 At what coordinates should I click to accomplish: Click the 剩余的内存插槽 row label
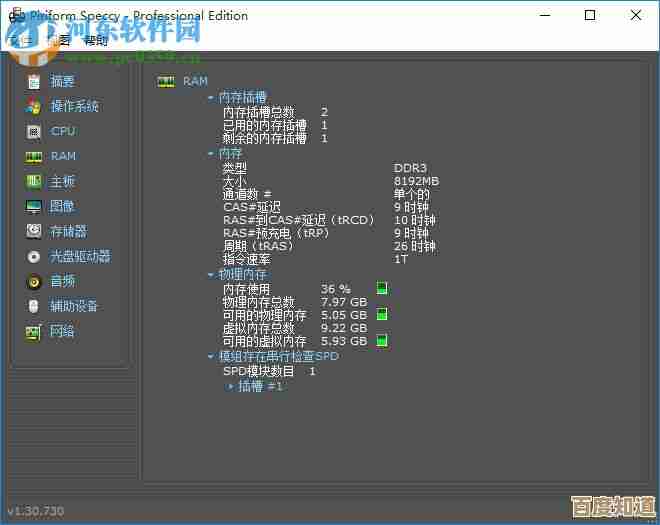tap(265, 139)
